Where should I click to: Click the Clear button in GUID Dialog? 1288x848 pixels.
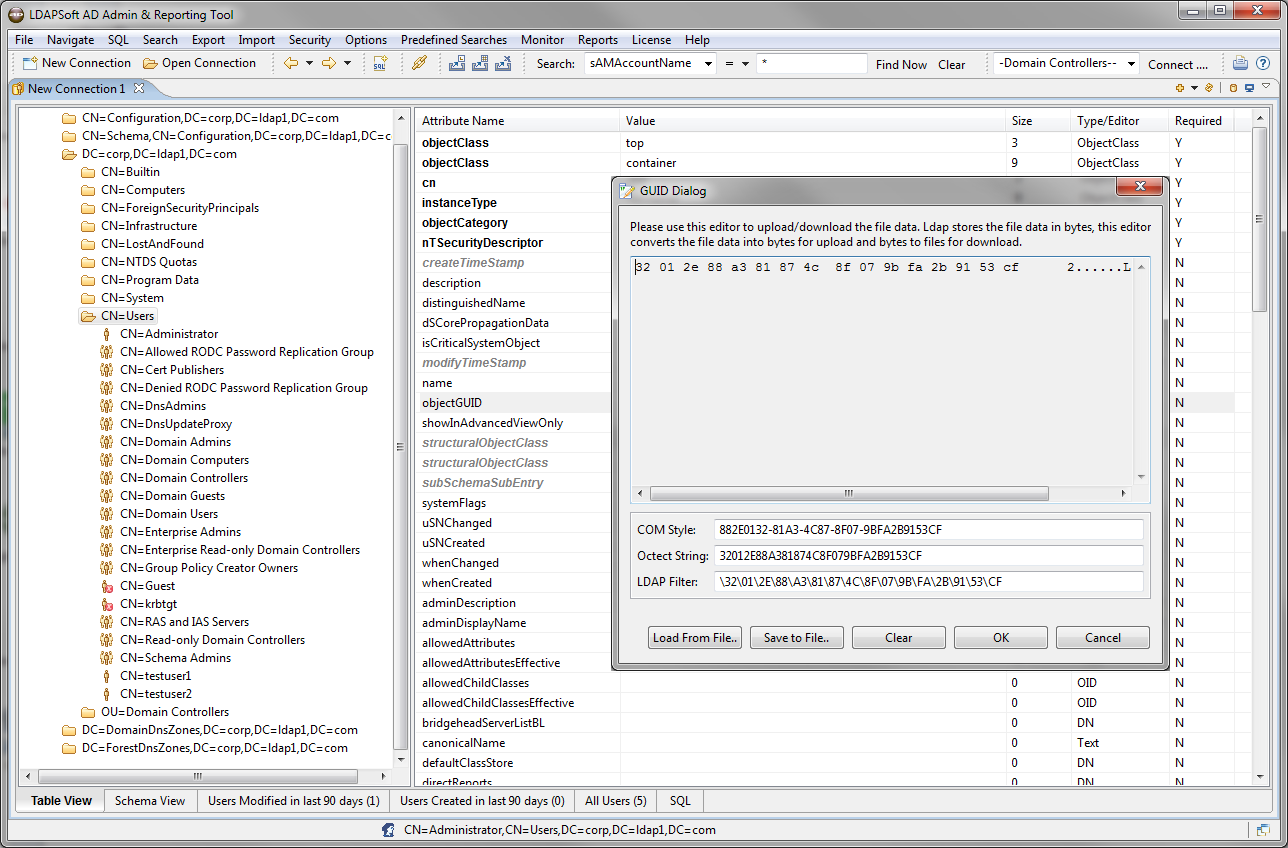tap(899, 638)
